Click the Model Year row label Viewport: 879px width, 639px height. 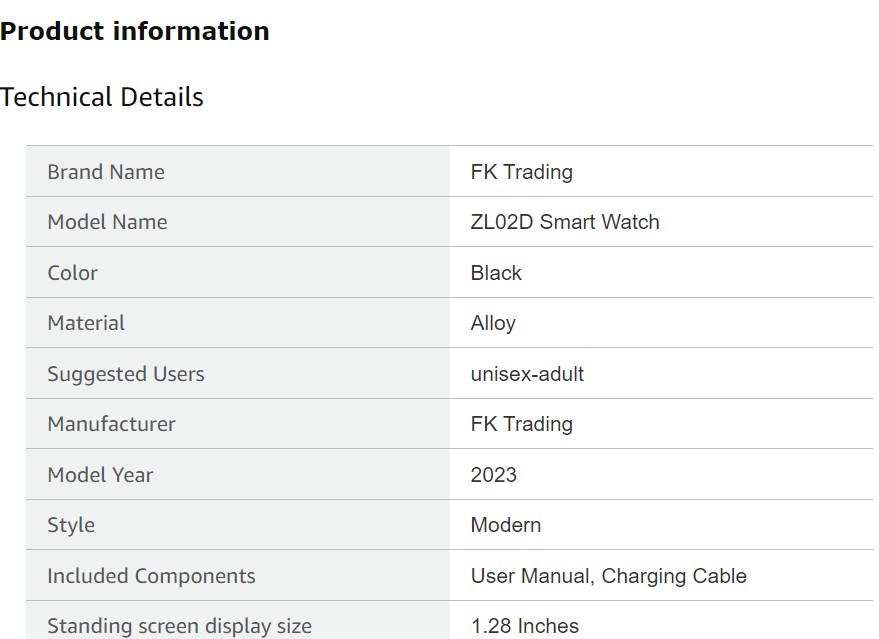(100, 475)
